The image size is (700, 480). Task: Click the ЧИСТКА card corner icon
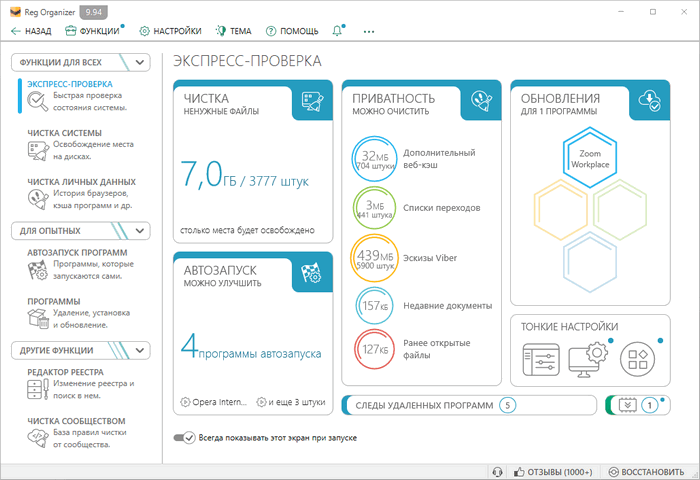pos(312,101)
